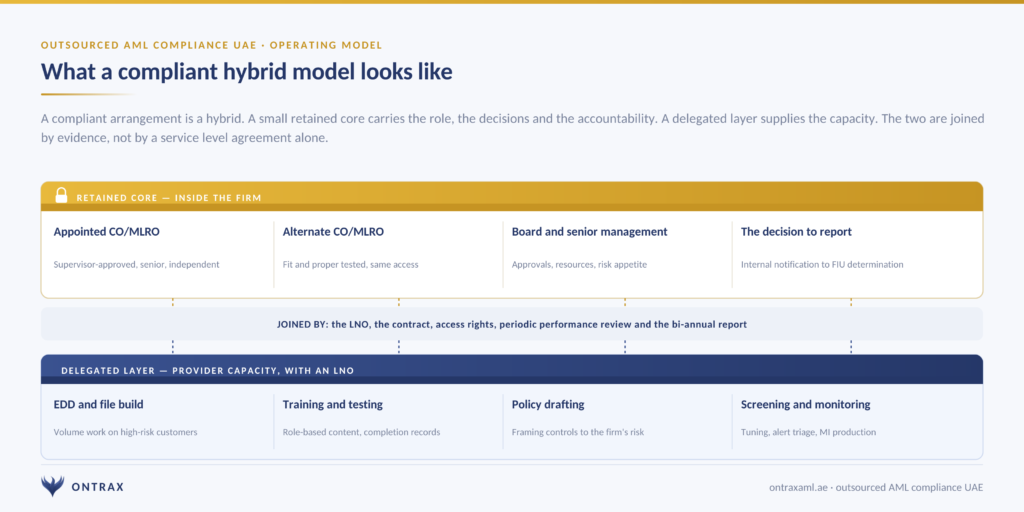Click 'The decision to report' title
The width and height of the screenshot is (1024, 512).
coord(796,232)
